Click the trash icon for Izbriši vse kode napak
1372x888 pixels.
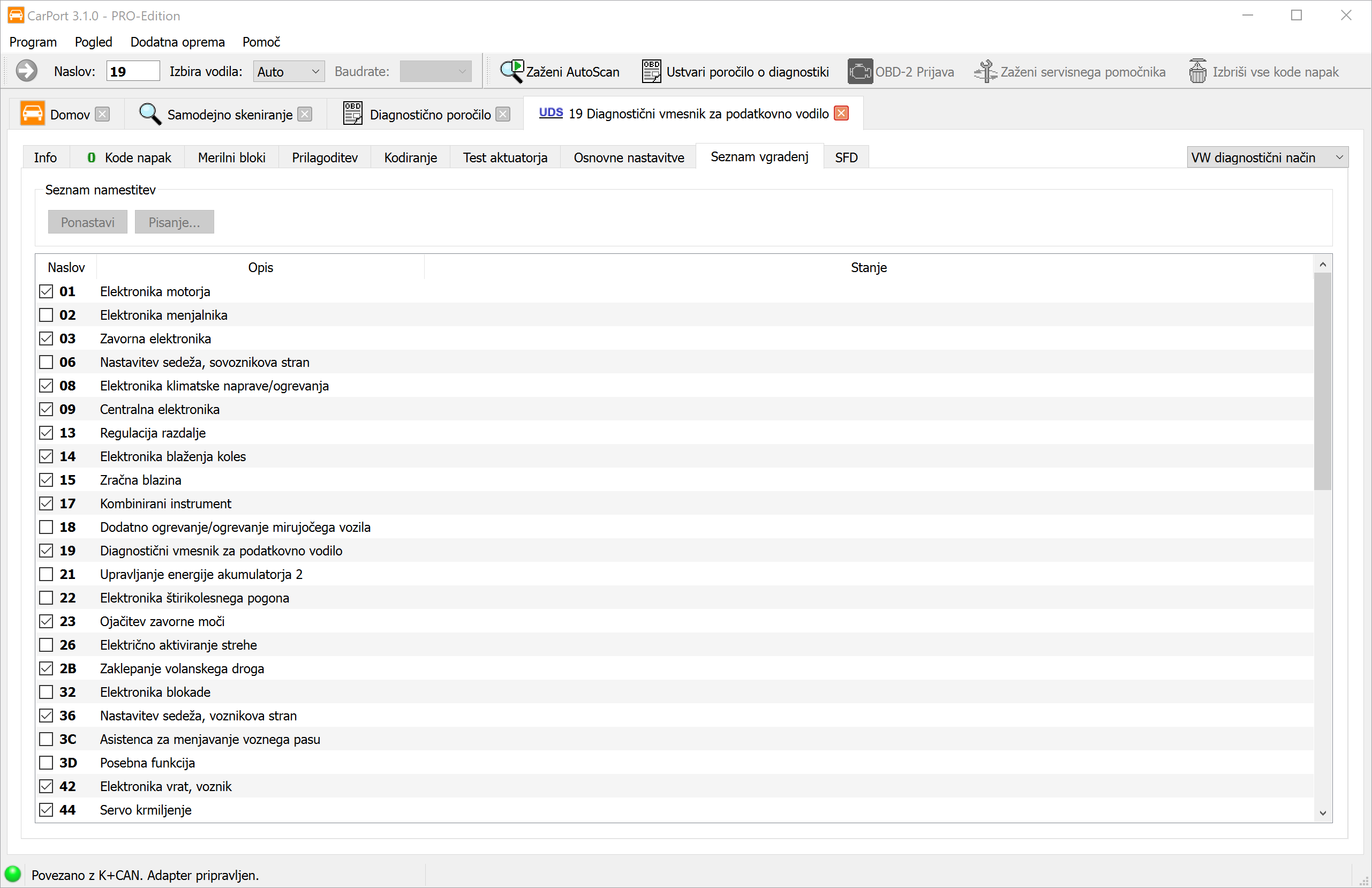pyautogui.click(x=1197, y=72)
